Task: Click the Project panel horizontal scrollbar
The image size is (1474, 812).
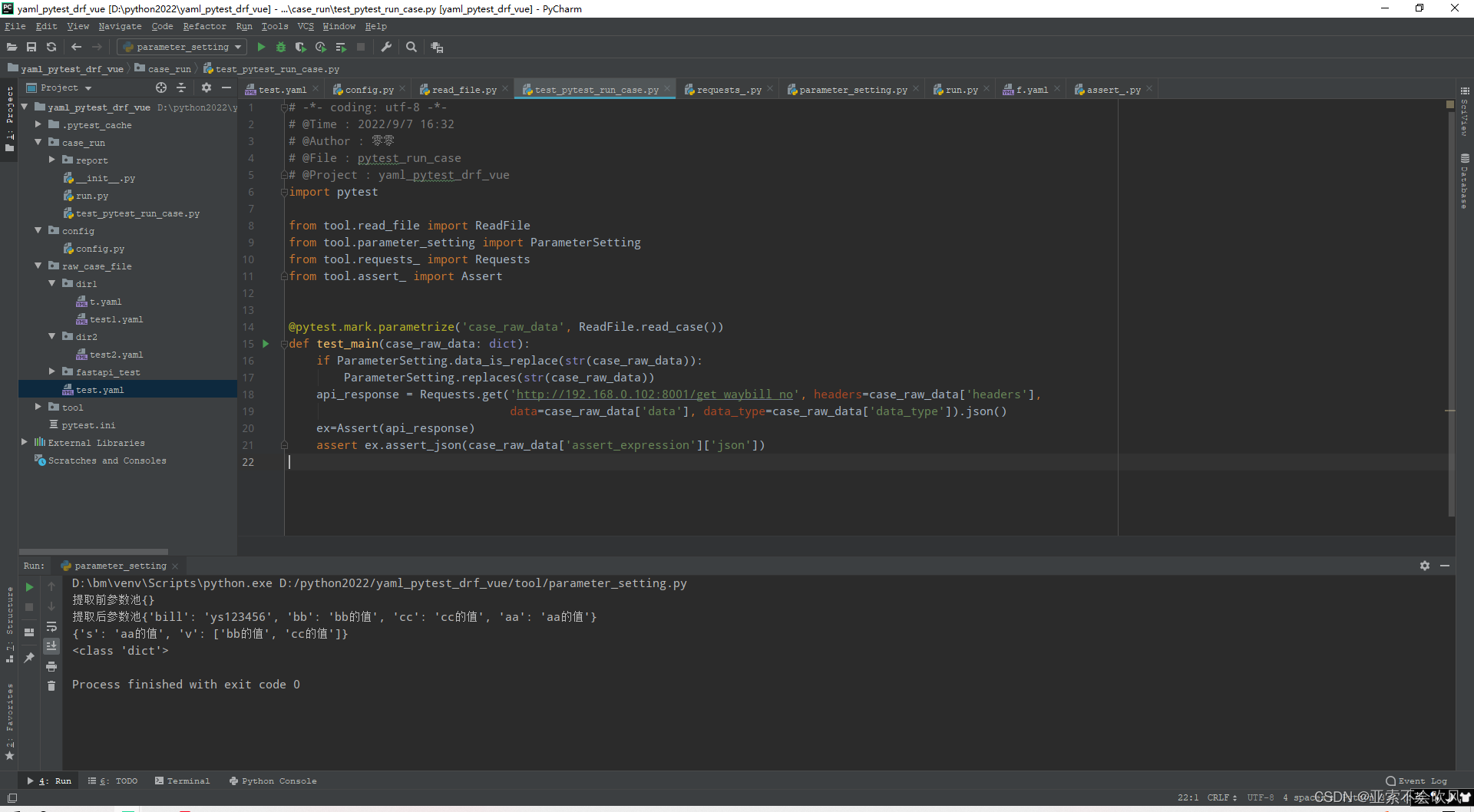Action: (x=93, y=551)
